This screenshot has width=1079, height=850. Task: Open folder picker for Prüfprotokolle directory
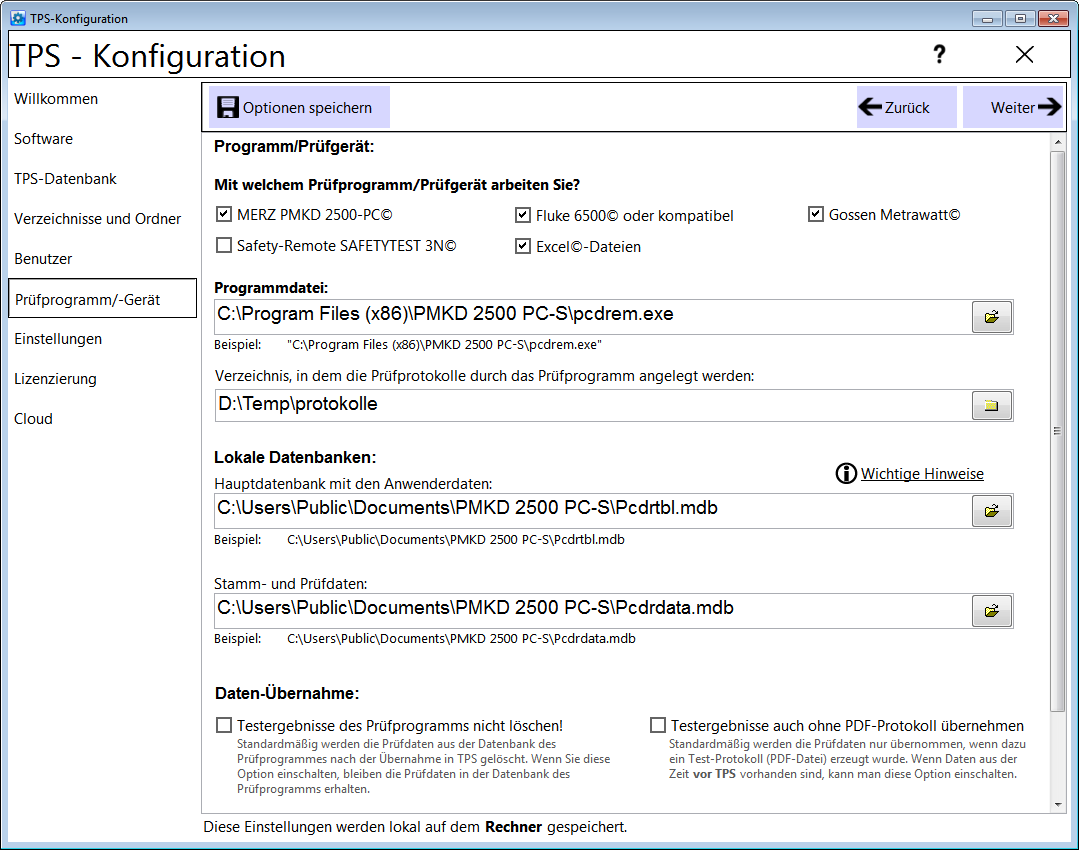(992, 405)
